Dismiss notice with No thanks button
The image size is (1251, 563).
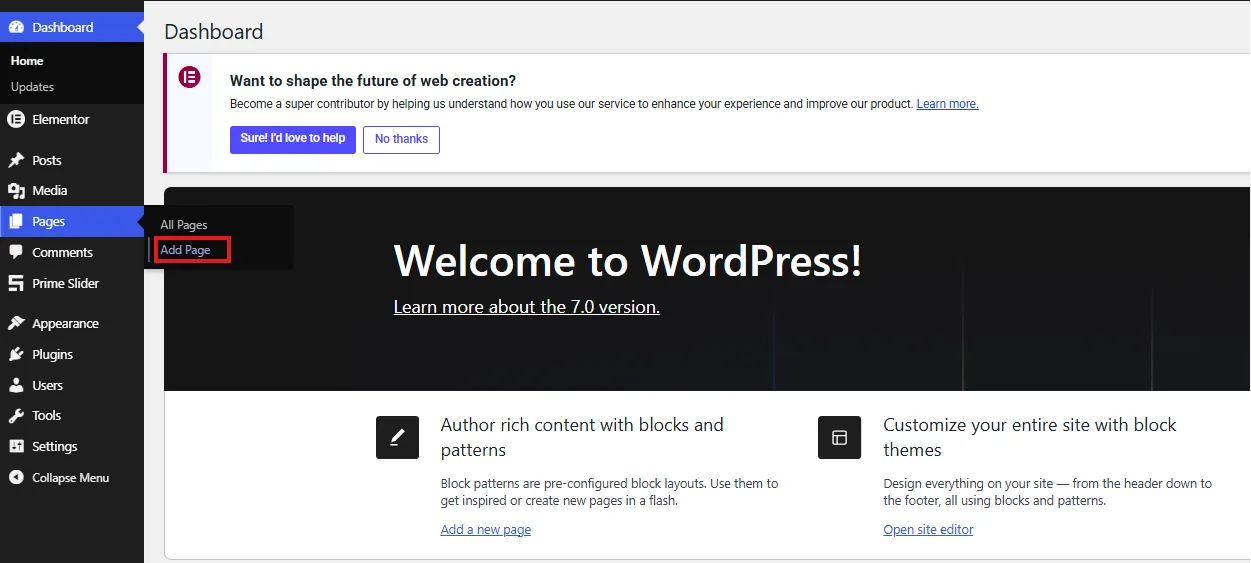coord(401,139)
